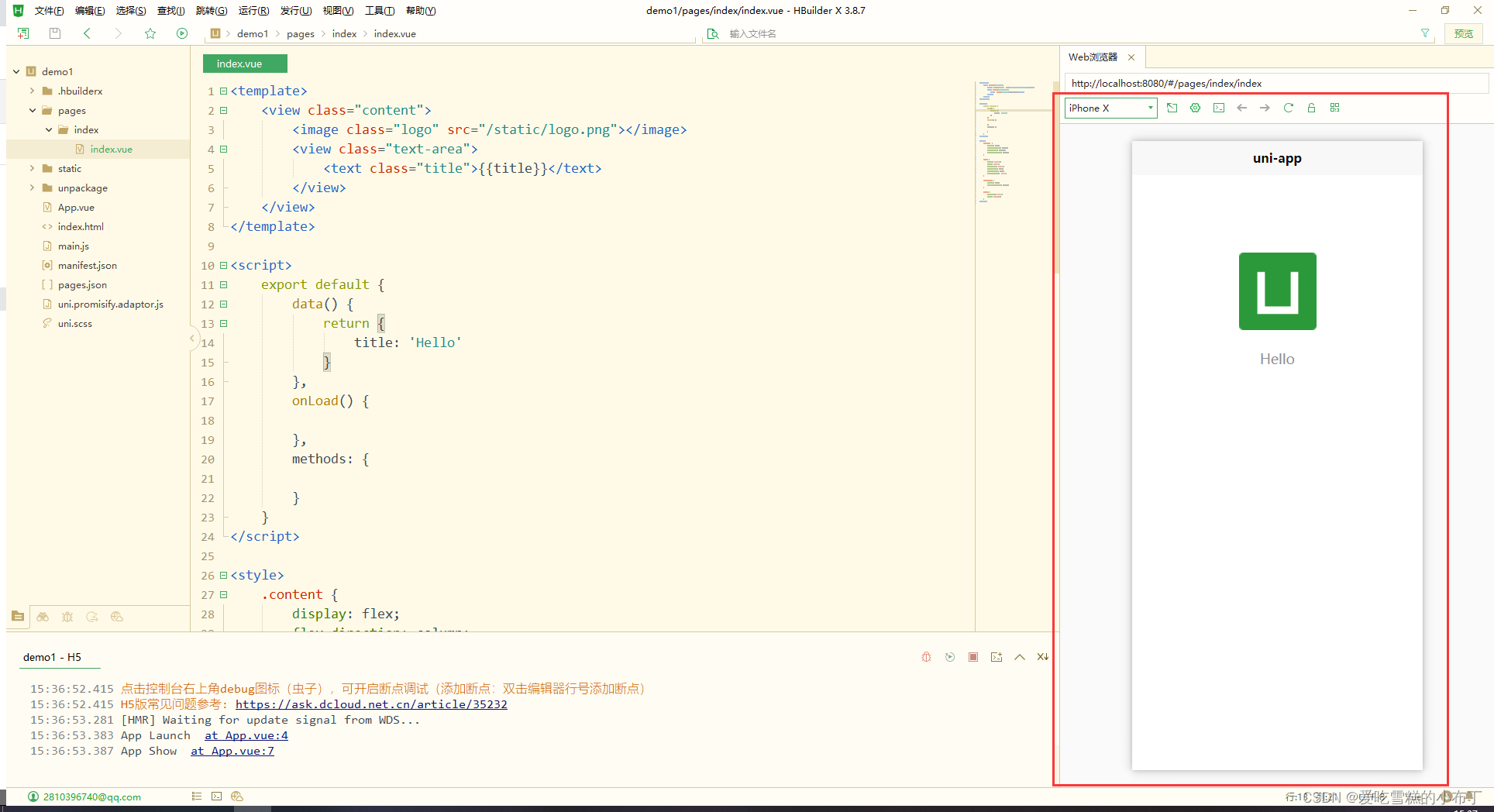This screenshot has width=1494, height=812.
Task: Open the ask.dcloud.net.cn article link
Action: [x=371, y=704]
